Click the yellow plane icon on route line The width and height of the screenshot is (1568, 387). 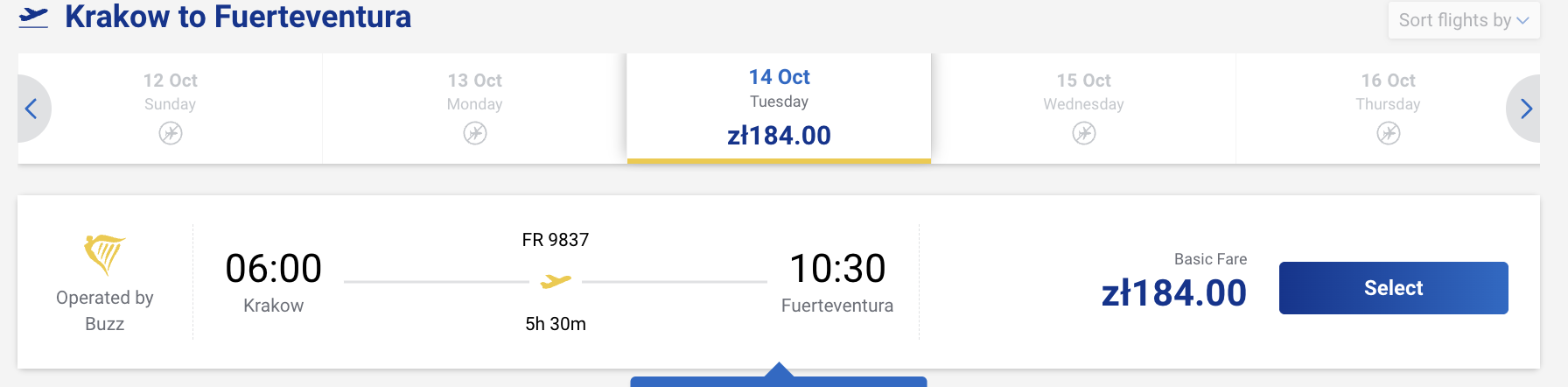pyautogui.click(x=556, y=281)
